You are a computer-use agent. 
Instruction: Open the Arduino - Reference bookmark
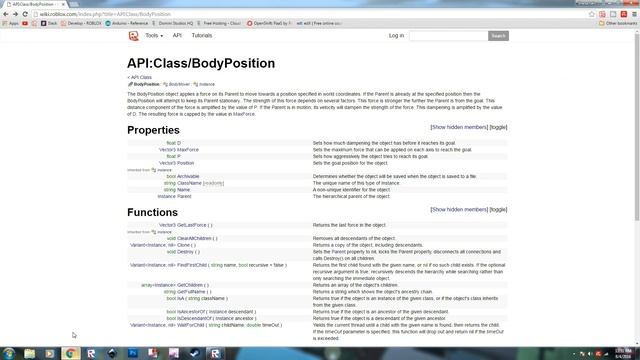click(127, 23)
